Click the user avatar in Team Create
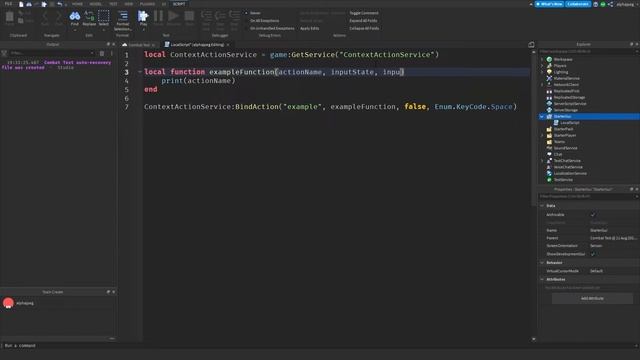640x360 pixels. point(9,303)
